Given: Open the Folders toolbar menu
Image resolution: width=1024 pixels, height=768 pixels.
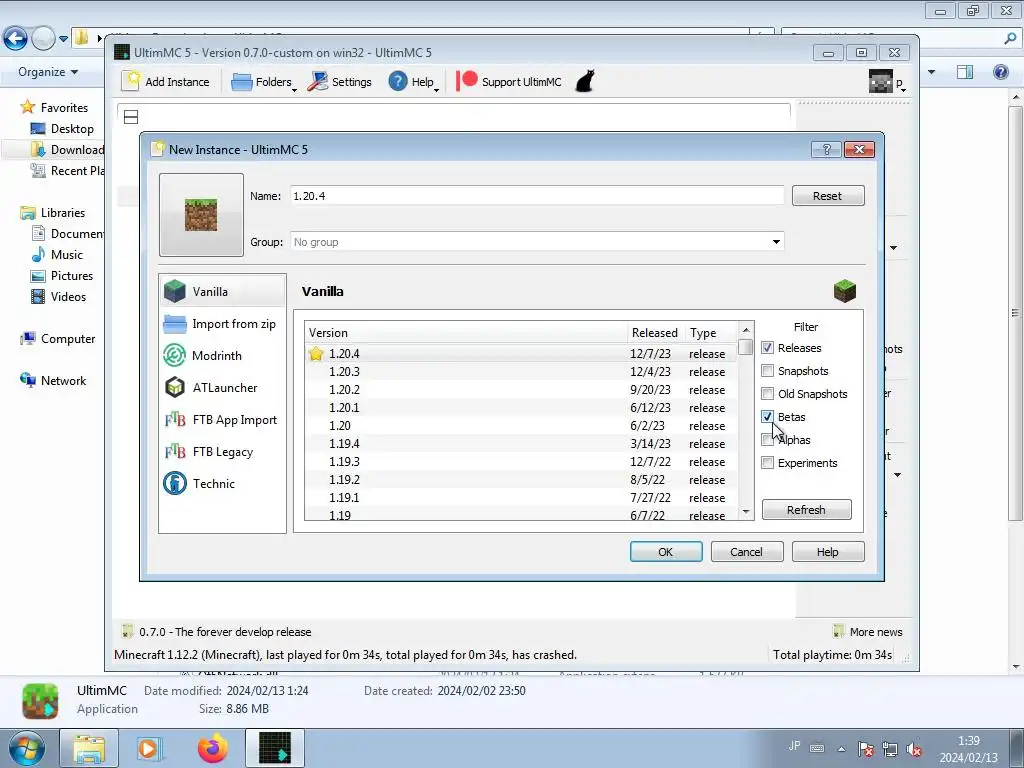Looking at the screenshot, I should [264, 82].
